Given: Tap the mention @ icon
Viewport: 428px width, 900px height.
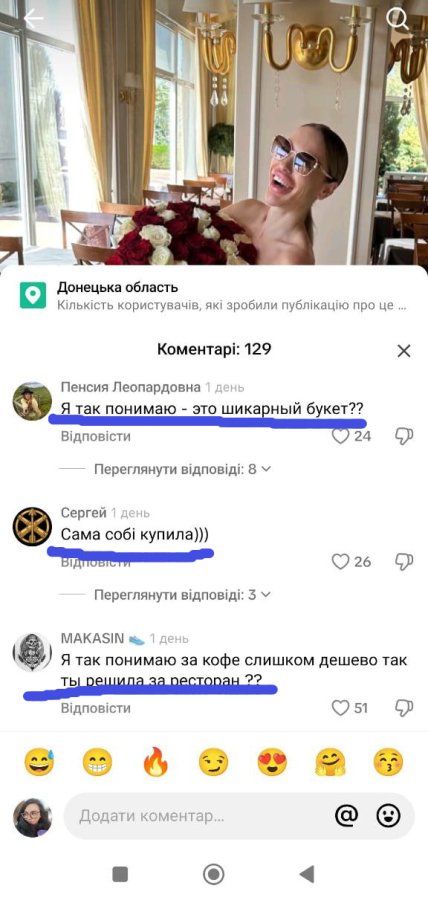Looking at the screenshot, I should [346, 815].
